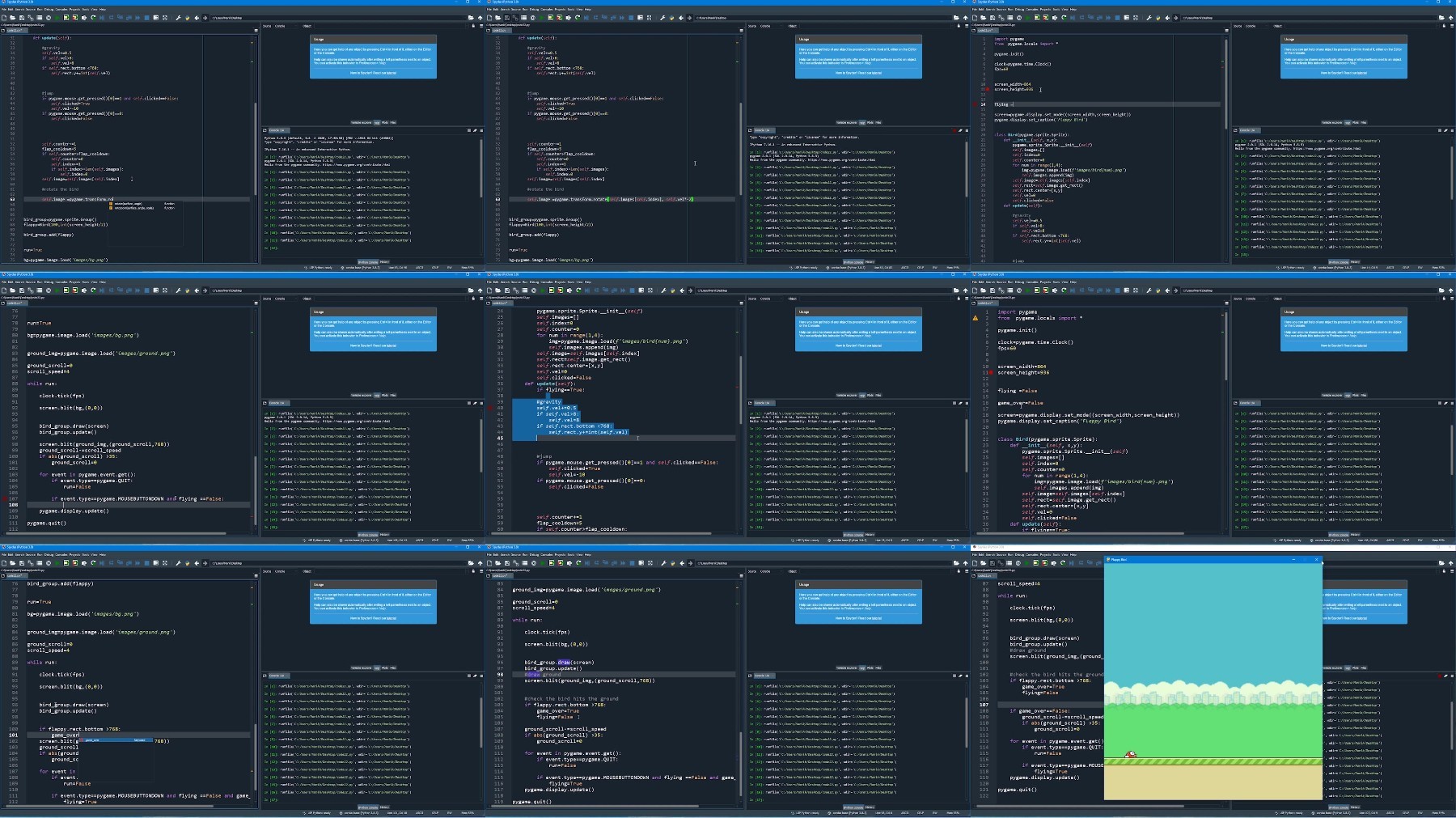This screenshot has width=1456, height=818.
Task: Click back arrow in bottom-left window toolbar
Action: 197,563
